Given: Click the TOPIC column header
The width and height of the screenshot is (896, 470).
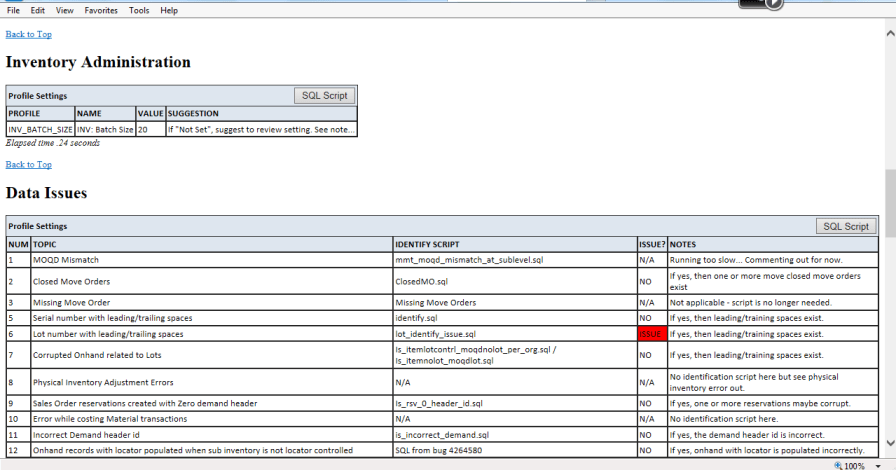Looking at the screenshot, I should (x=212, y=244).
